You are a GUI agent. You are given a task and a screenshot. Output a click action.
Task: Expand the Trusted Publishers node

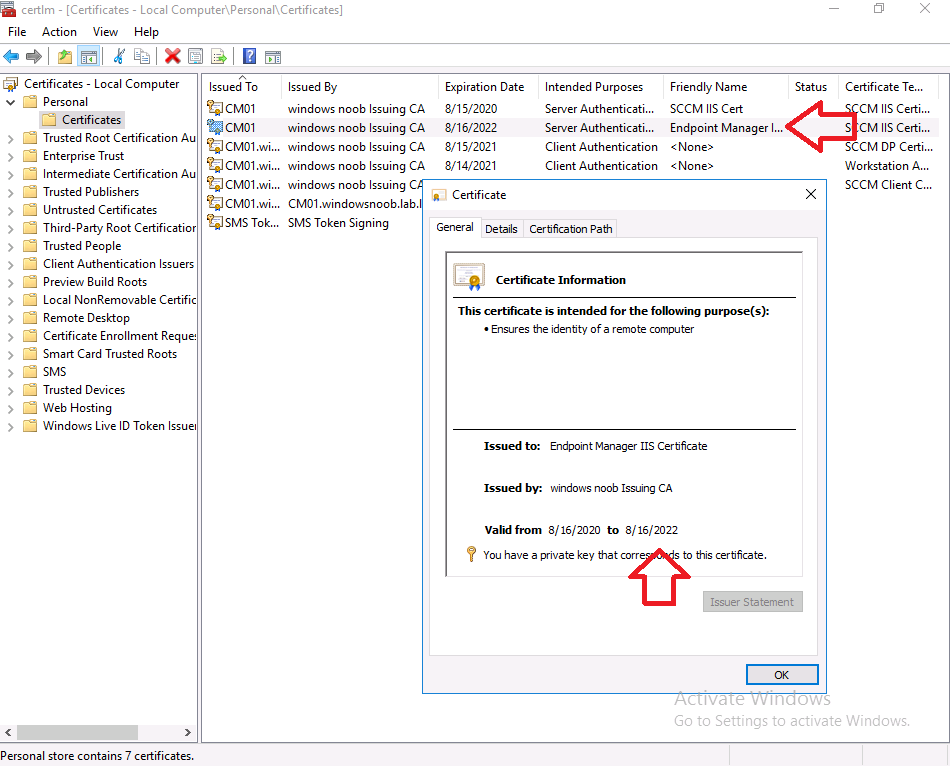point(10,193)
